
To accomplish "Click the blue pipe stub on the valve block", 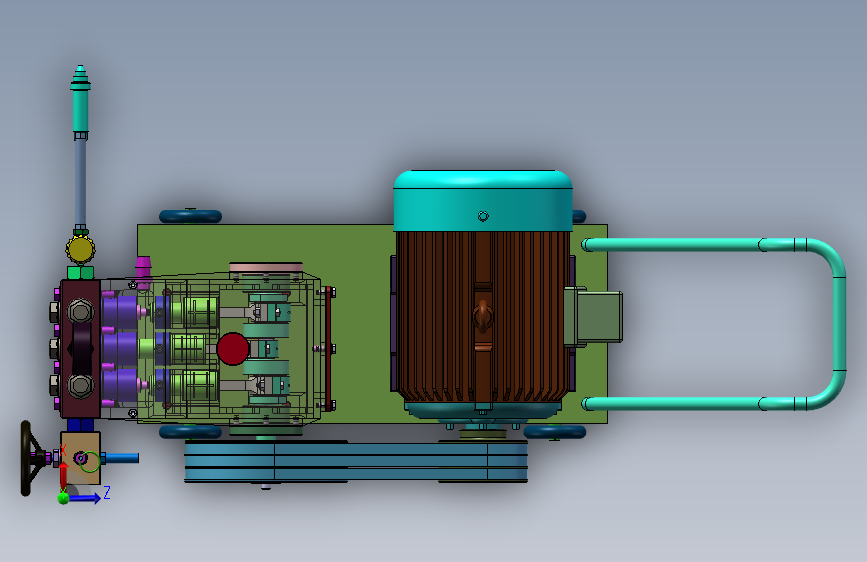I will pos(120,458).
